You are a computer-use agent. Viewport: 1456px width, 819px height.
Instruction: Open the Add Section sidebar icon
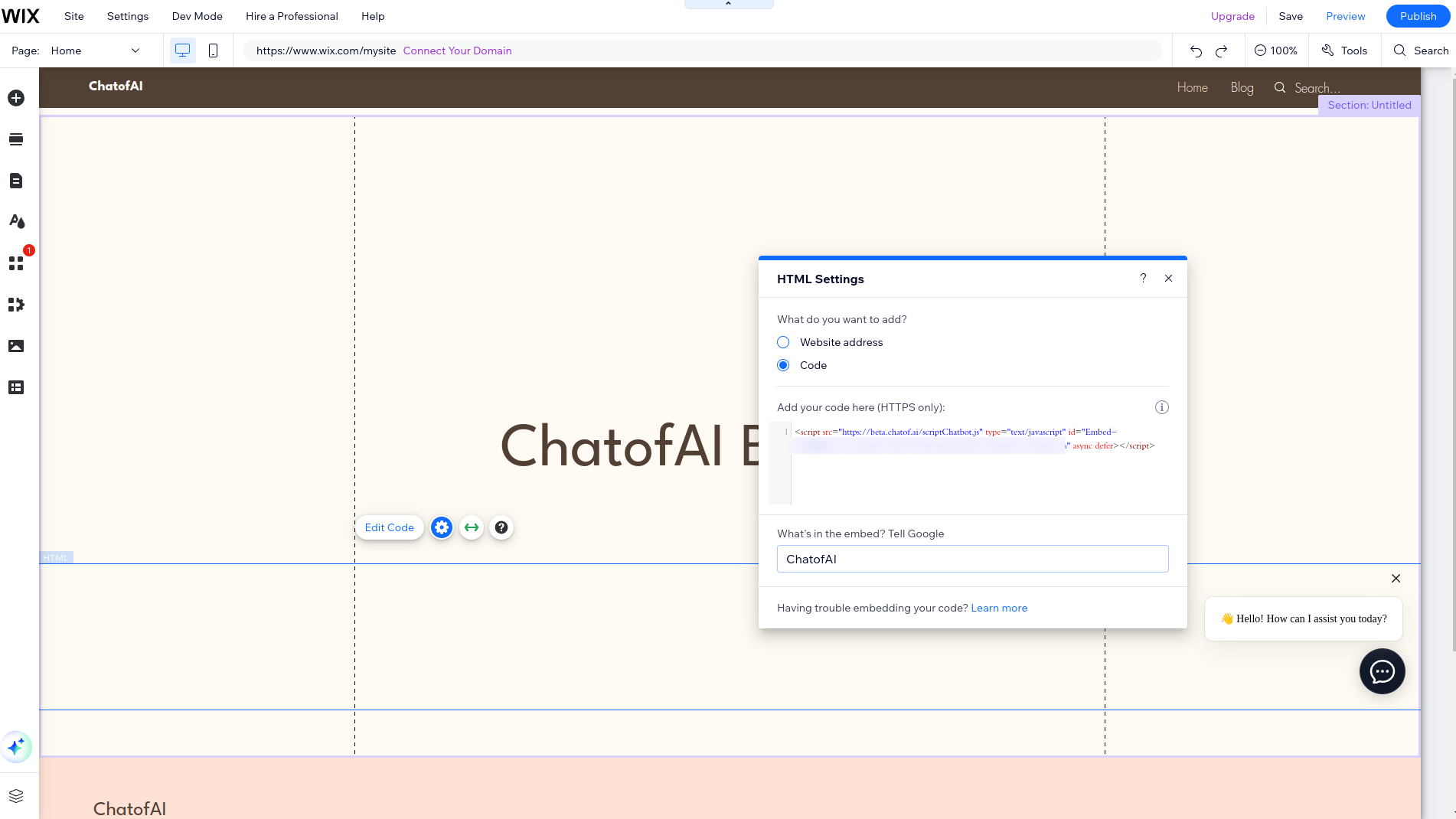[16, 139]
